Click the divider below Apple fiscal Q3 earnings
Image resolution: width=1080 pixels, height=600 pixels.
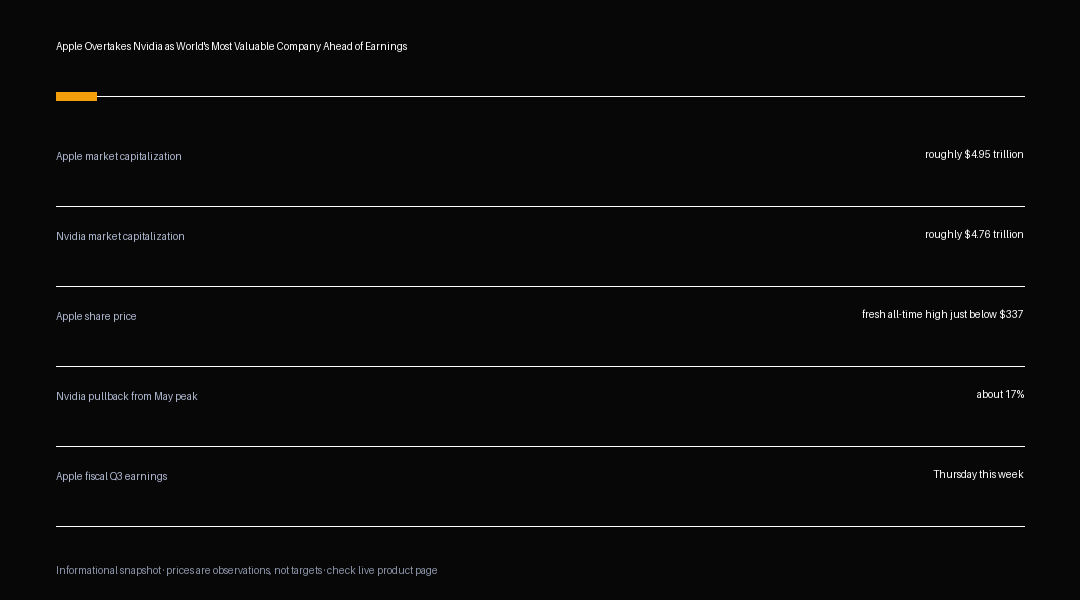point(540,526)
